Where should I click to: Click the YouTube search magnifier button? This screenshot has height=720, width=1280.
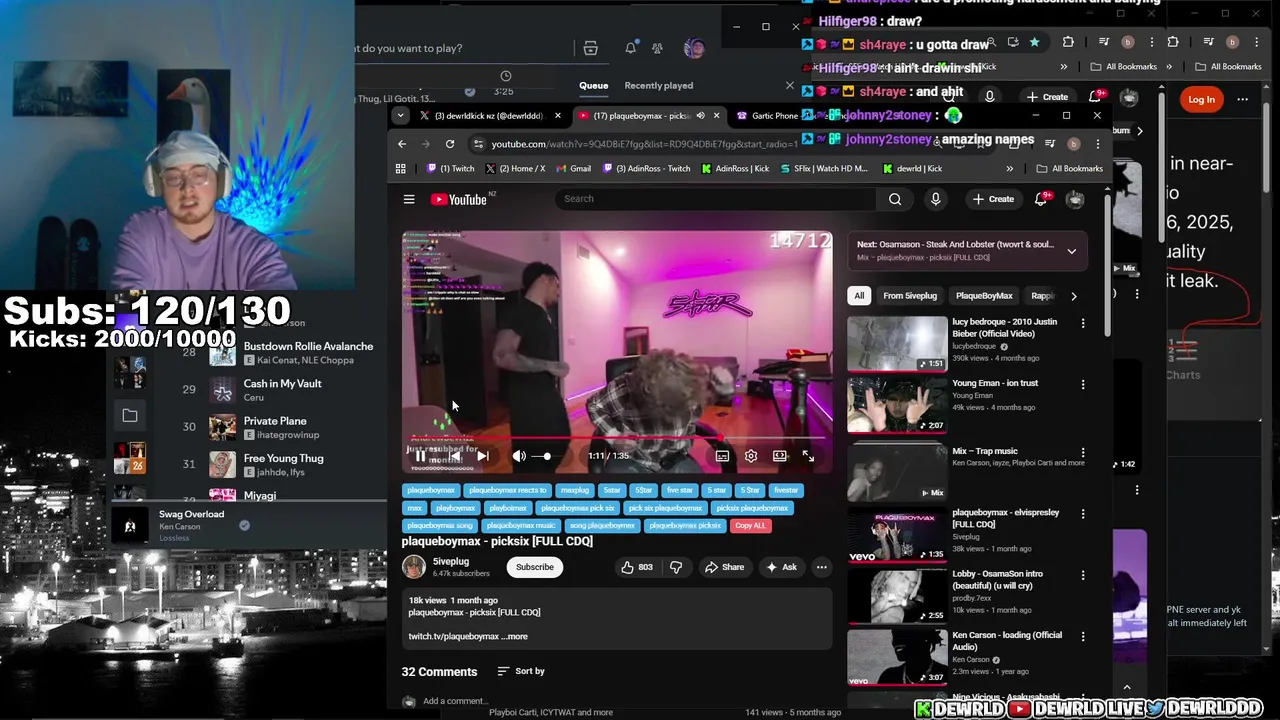click(x=895, y=199)
